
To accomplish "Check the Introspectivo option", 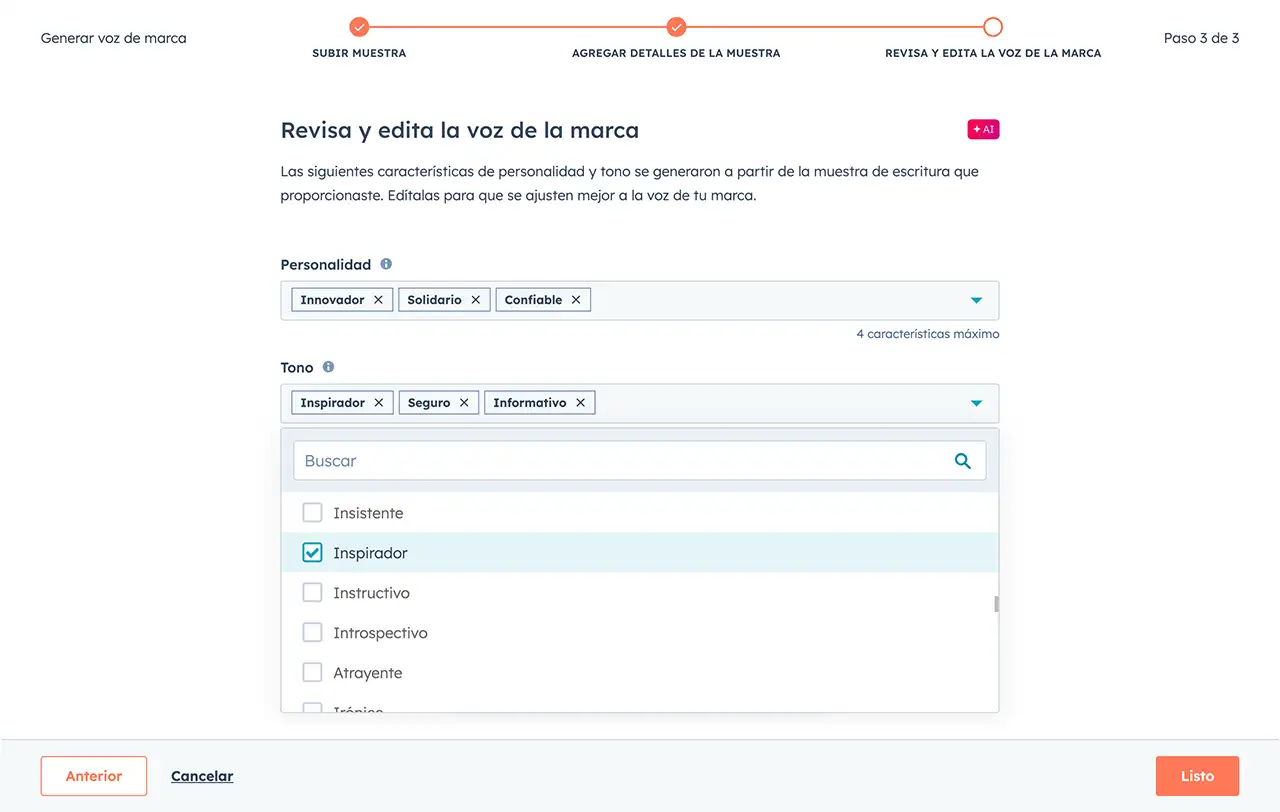I will click(313, 633).
